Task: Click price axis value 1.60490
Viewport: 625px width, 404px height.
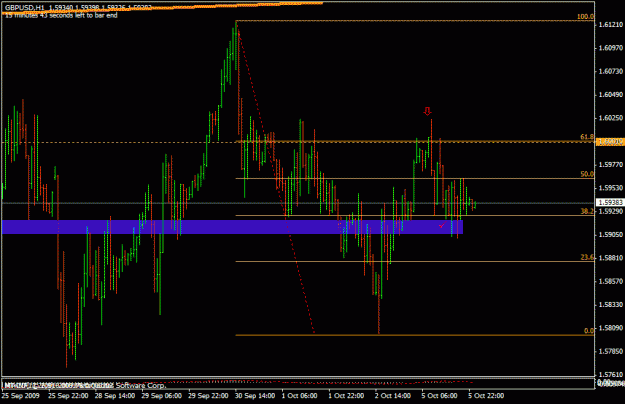Action: (x=611, y=94)
